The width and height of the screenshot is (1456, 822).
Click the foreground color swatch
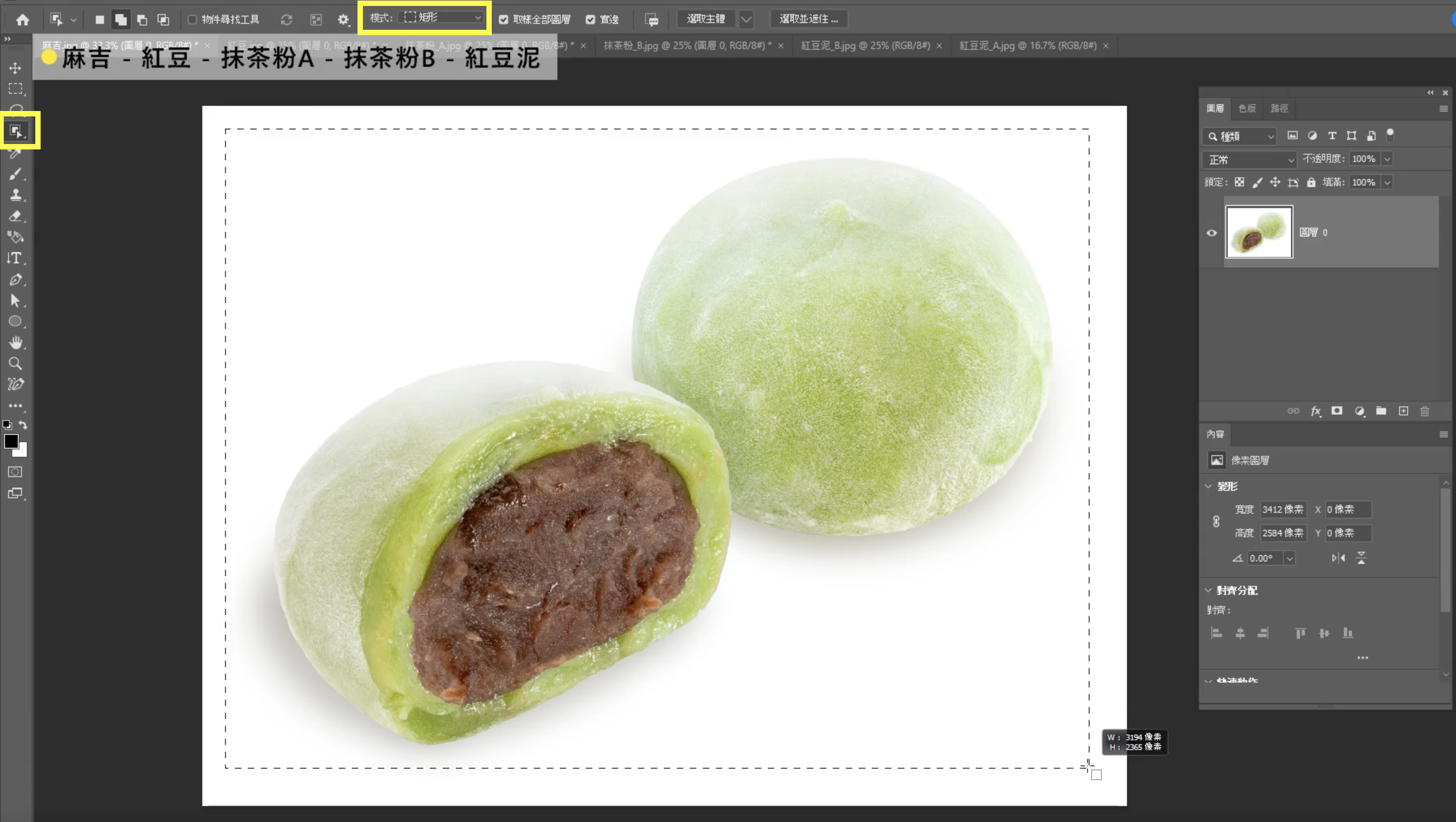pos(10,441)
